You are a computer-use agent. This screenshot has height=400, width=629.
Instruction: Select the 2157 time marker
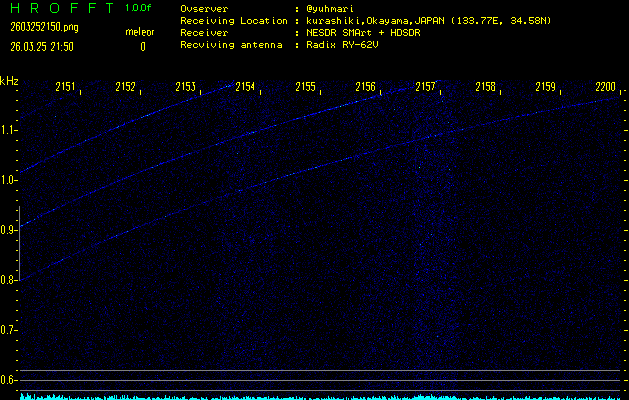coord(426,87)
